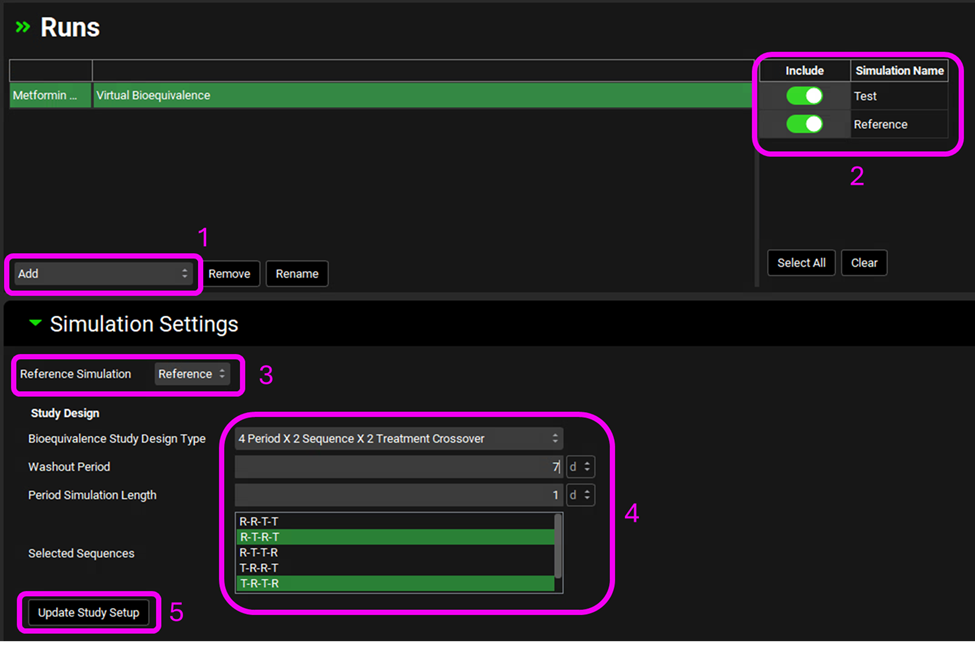Toggle the Include switch for Test
The height and width of the screenshot is (647, 975).
(x=804, y=96)
